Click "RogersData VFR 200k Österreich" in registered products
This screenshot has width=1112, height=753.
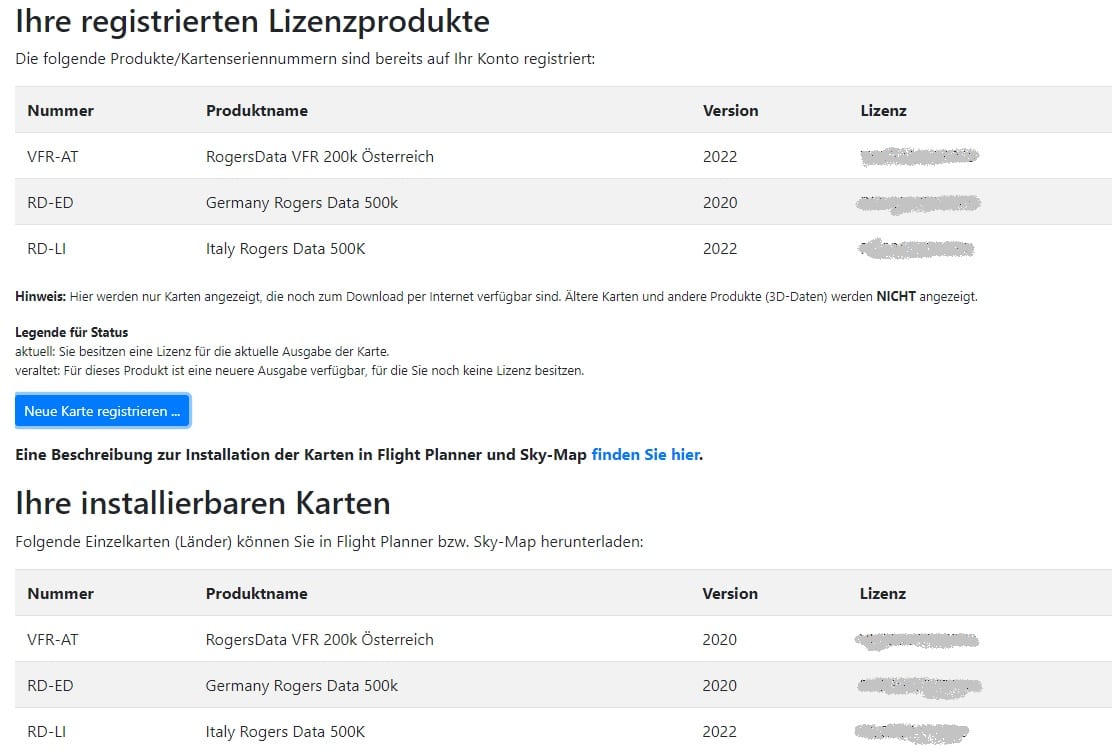pyautogui.click(x=319, y=156)
